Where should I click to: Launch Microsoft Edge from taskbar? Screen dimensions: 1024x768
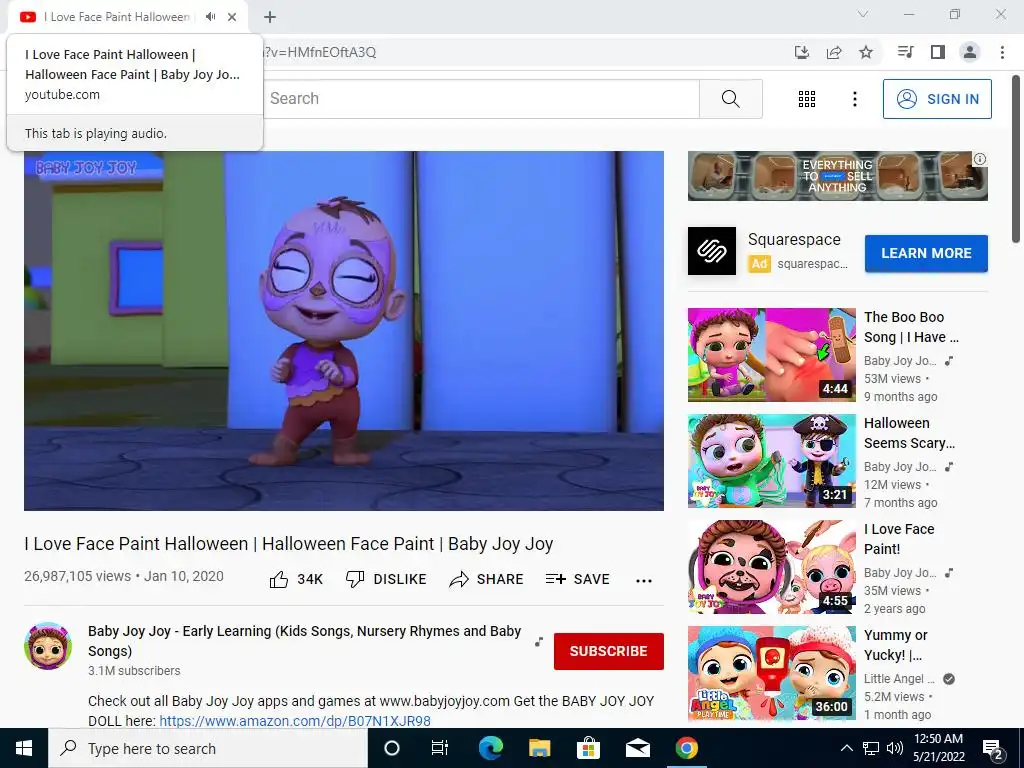click(490, 748)
